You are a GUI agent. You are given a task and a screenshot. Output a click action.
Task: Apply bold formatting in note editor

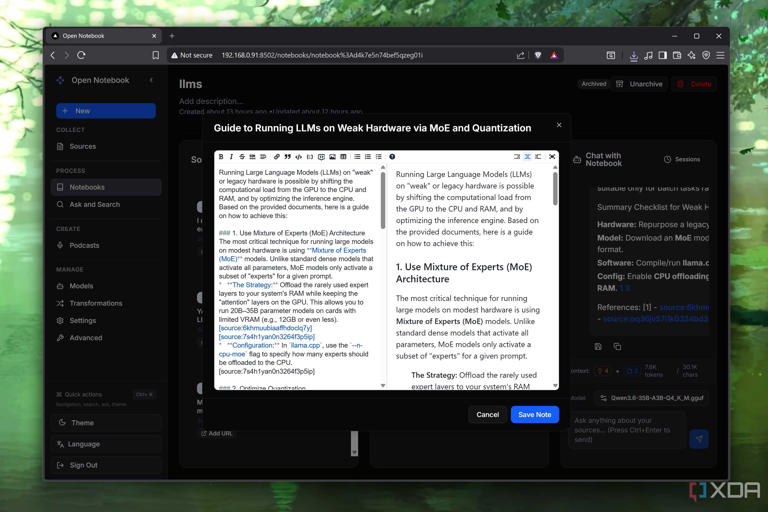pyautogui.click(x=221, y=157)
